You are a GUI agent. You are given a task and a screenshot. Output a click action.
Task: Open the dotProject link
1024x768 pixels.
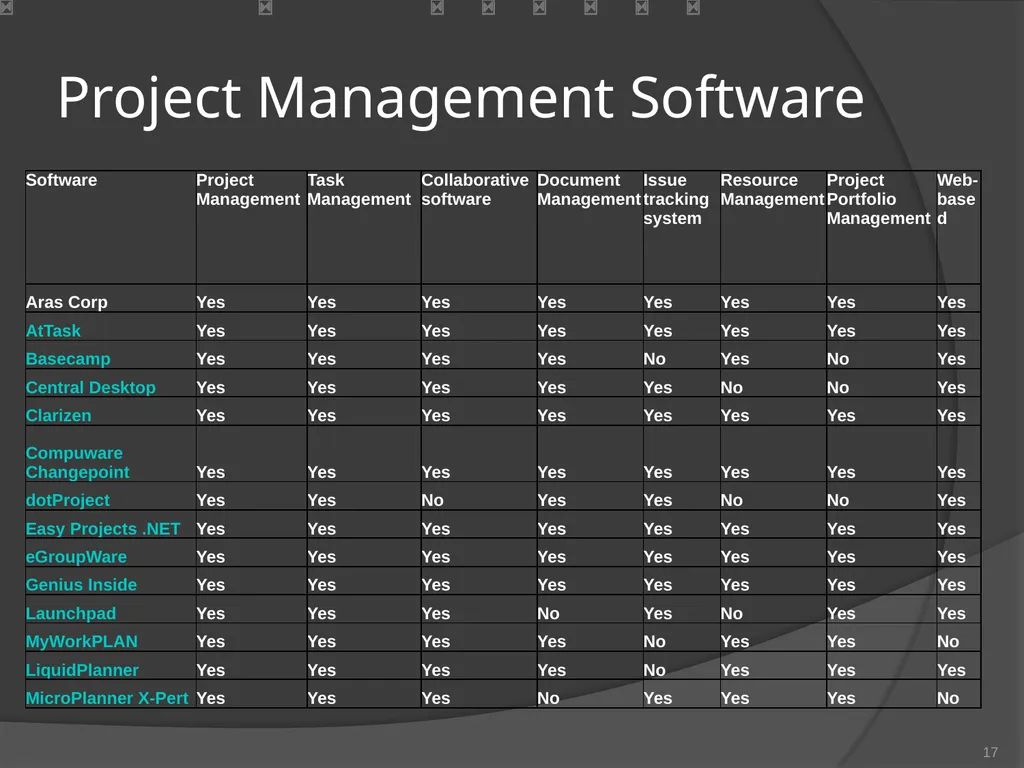(68, 500)
